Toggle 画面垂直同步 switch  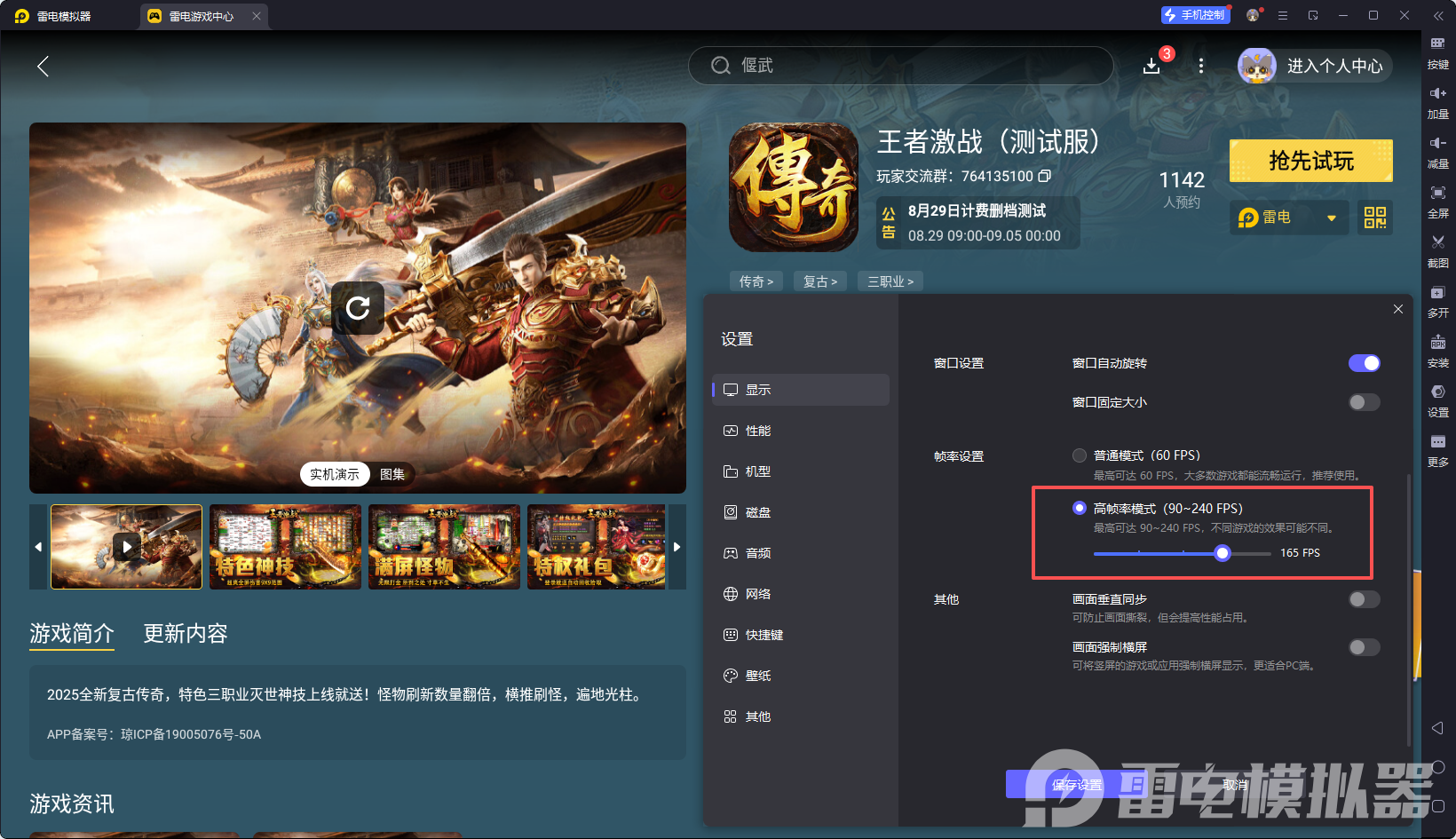tap(1365, 599)
